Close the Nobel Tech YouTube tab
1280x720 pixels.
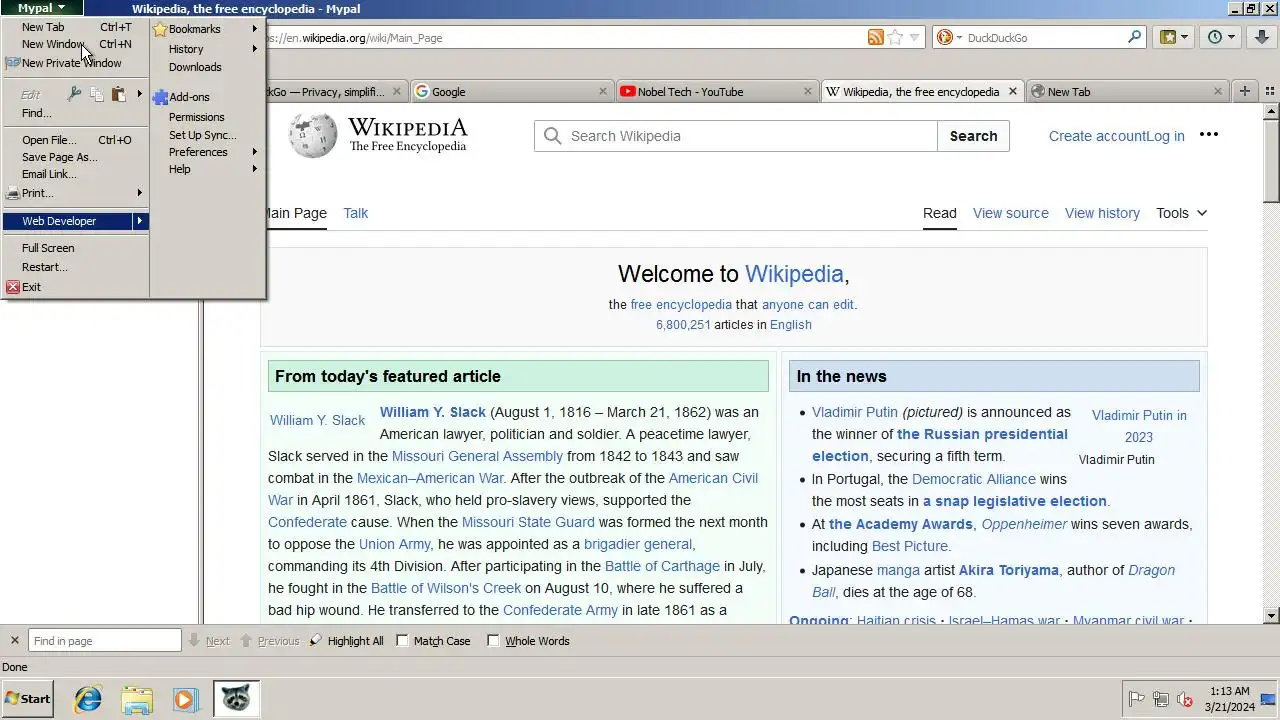[808, 91]
